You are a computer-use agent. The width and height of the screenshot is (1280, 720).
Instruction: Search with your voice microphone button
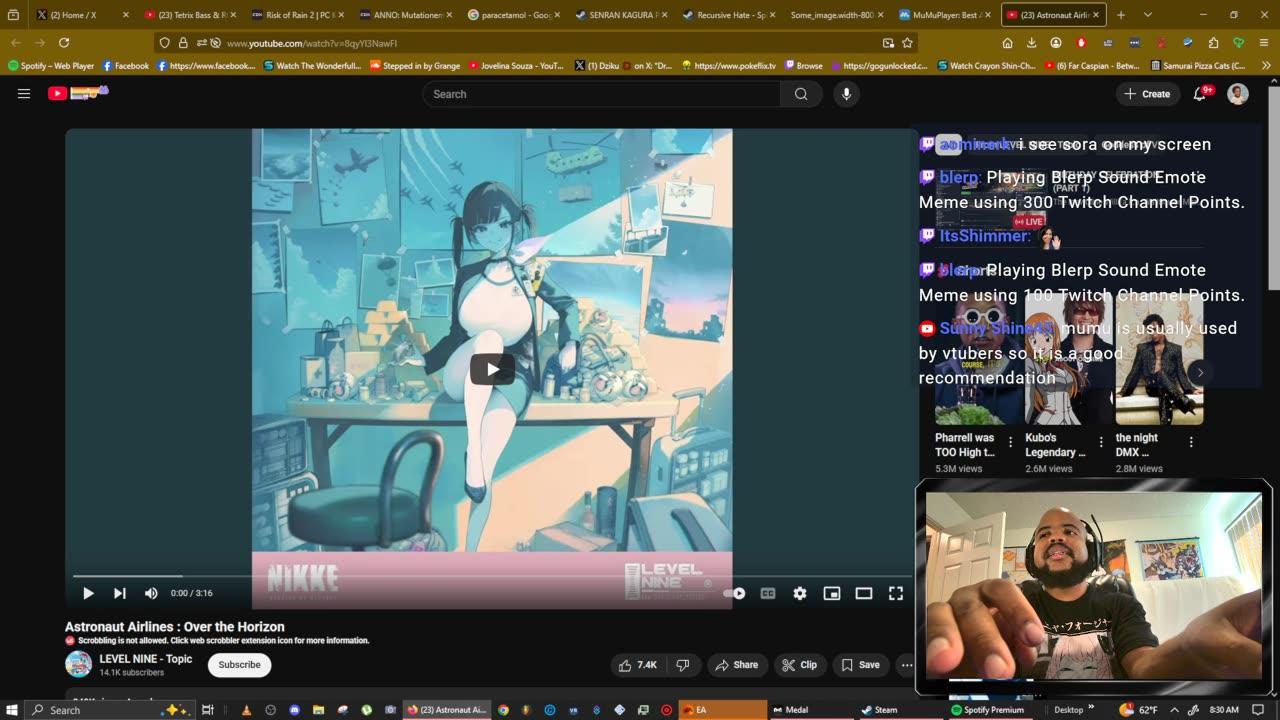tap(846, 94)
